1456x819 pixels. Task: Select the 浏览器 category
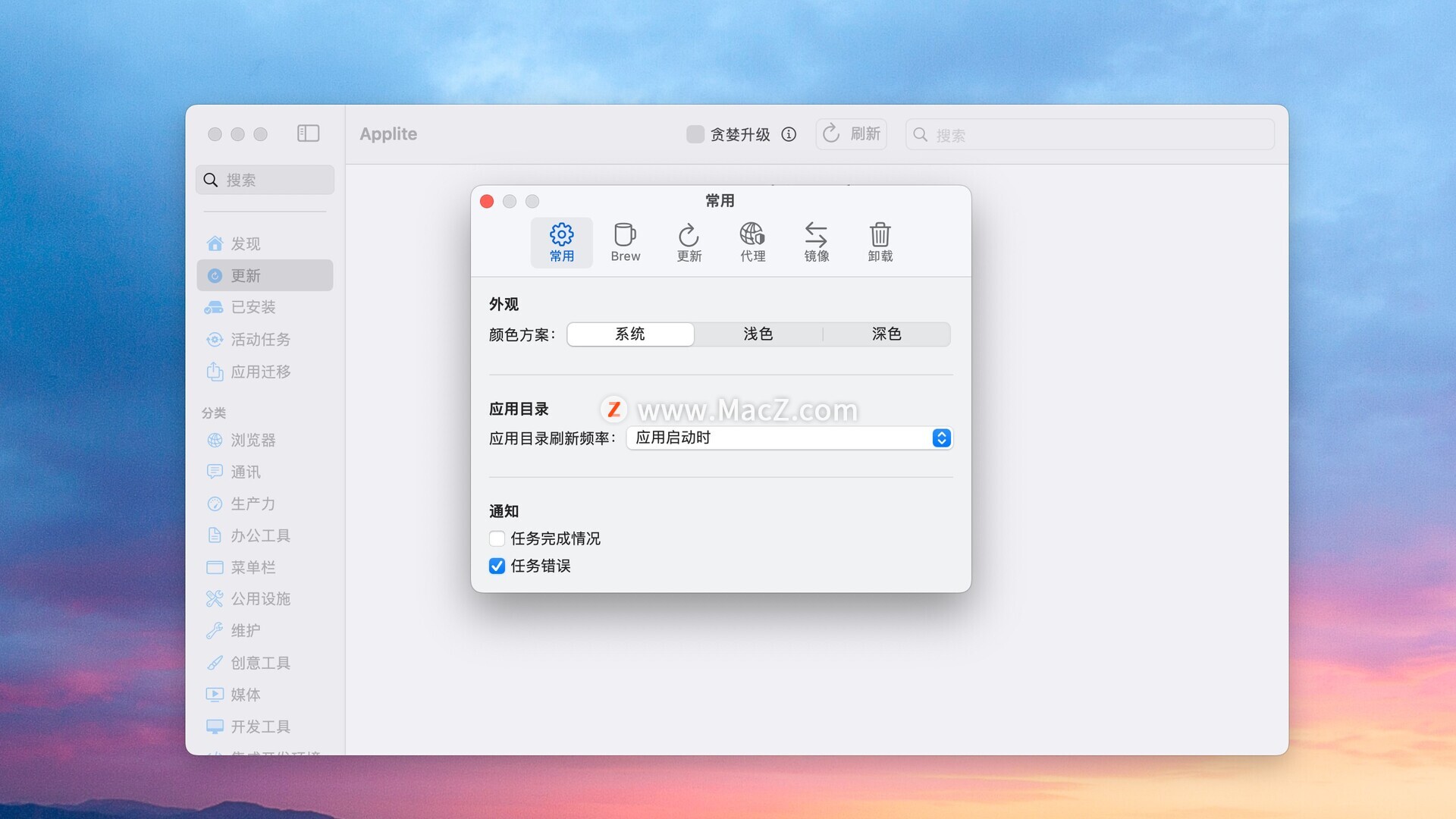click(253, 441)
